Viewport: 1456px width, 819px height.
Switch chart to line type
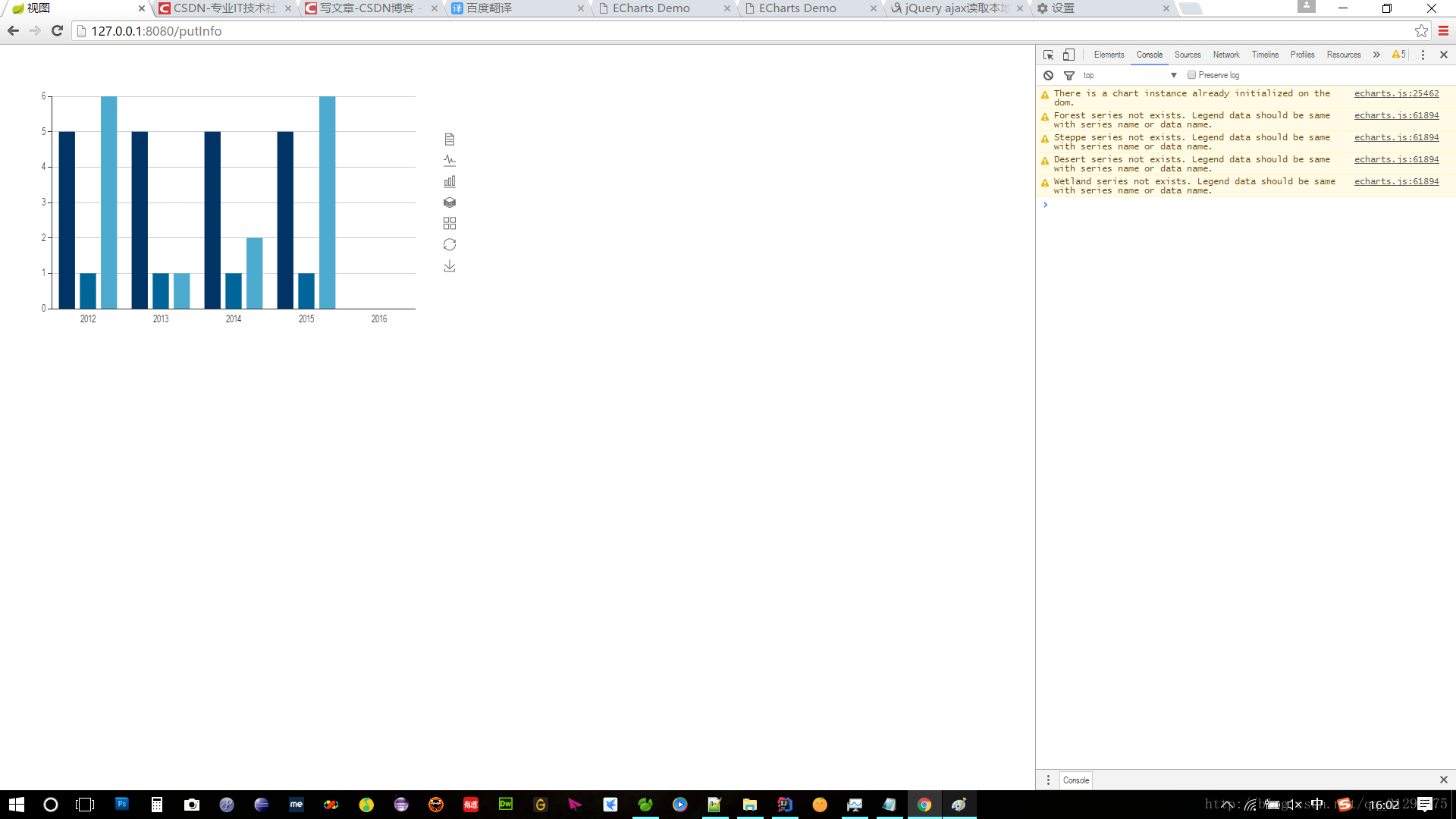(450, 160)
